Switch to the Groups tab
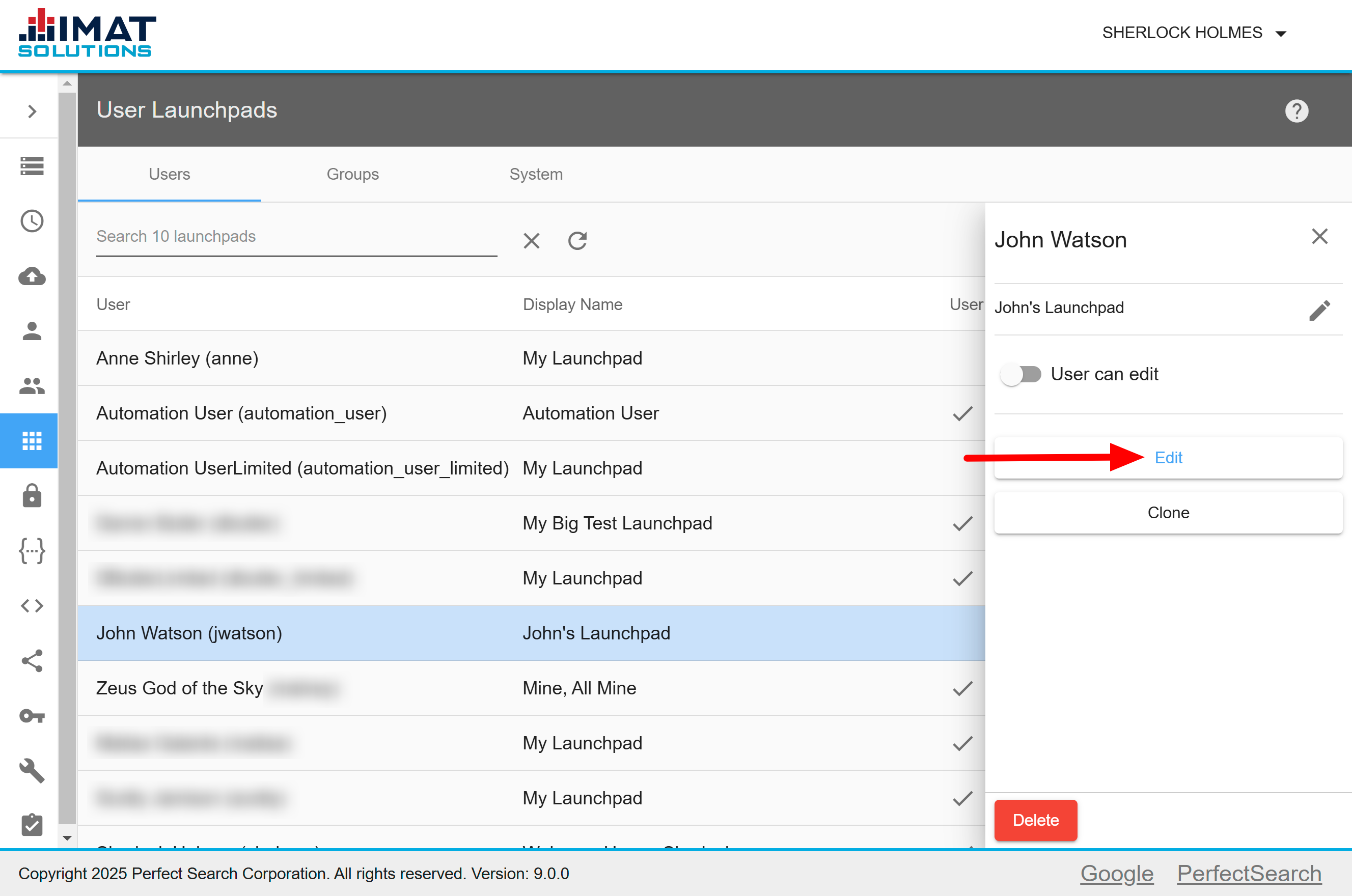 point(352,174)
